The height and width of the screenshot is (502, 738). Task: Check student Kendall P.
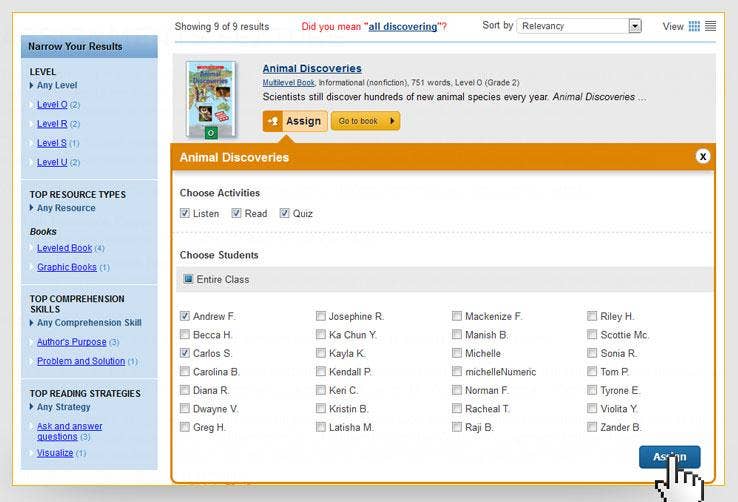[321, 372]
